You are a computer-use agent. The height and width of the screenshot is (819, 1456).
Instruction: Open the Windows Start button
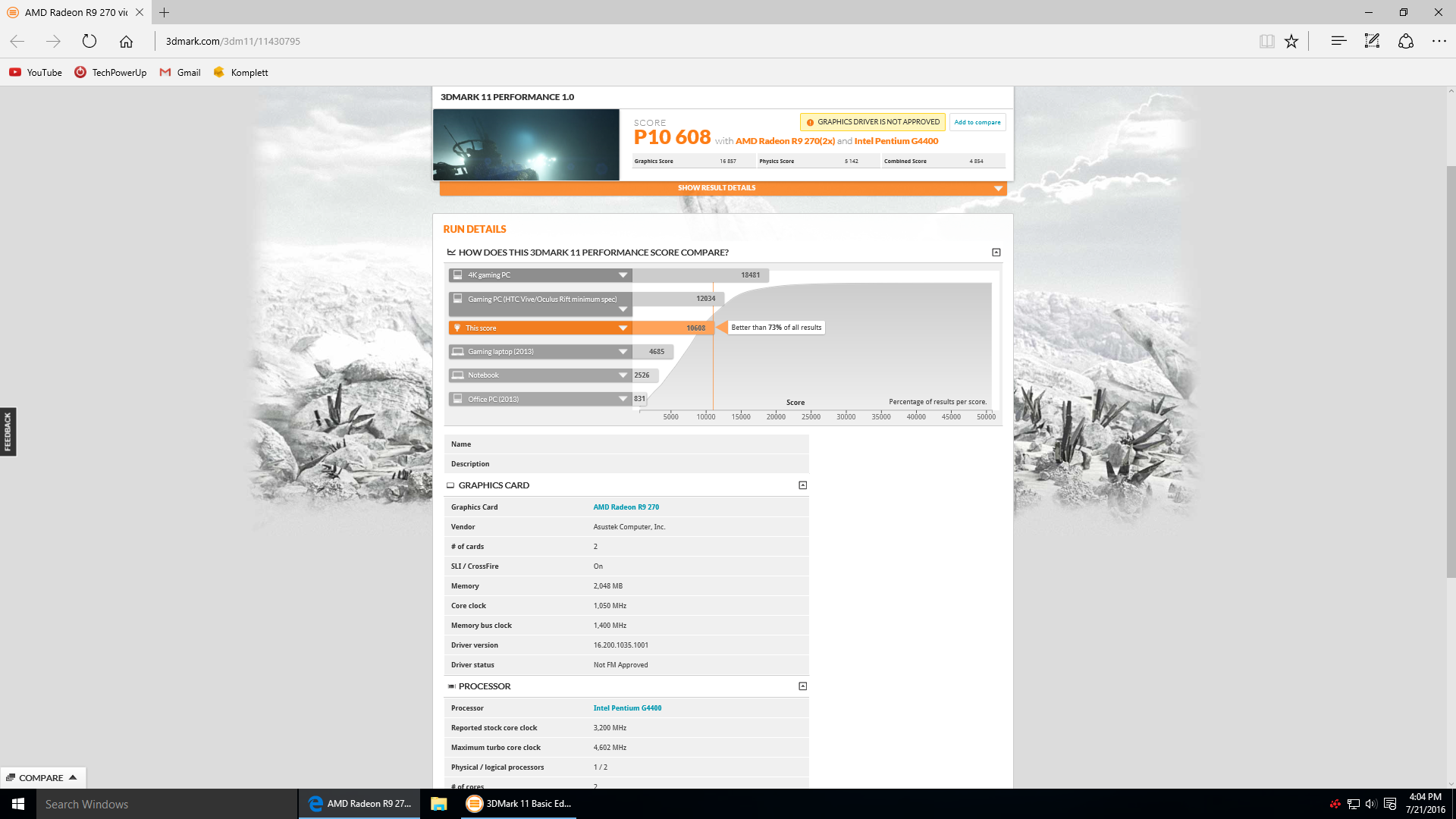(18, 804)
